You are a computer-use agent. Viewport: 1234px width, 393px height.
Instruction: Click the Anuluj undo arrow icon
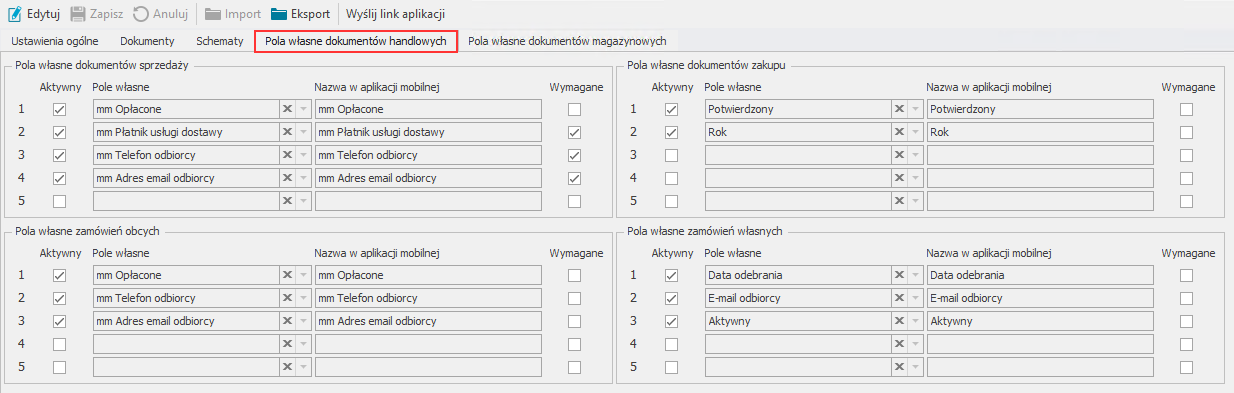(141, 14)
